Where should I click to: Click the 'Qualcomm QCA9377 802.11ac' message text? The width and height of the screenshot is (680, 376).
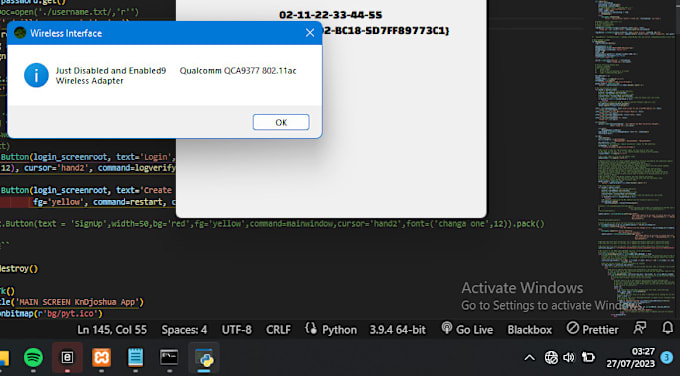238,71
